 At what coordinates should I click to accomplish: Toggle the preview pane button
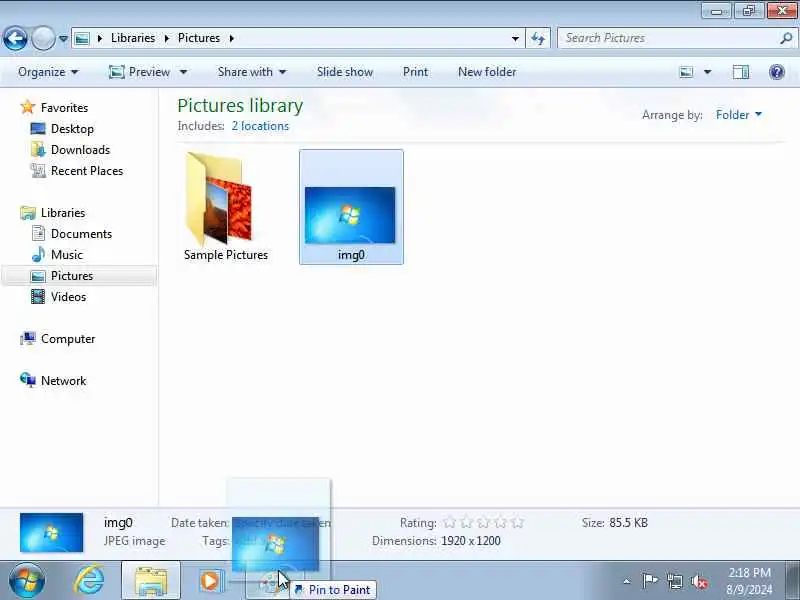point(741,72)
